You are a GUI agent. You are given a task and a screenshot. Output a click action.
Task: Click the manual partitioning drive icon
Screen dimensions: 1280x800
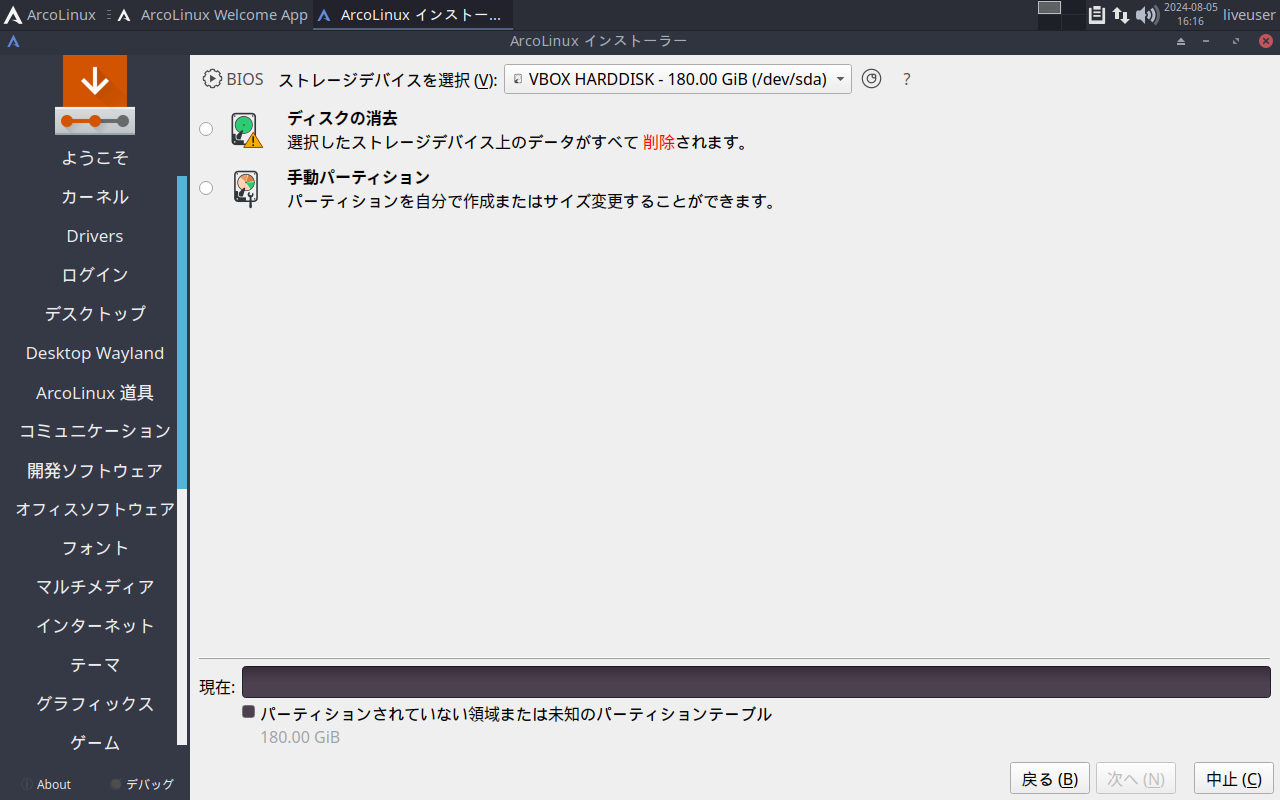pyautogui.click(x=245, y=188)
